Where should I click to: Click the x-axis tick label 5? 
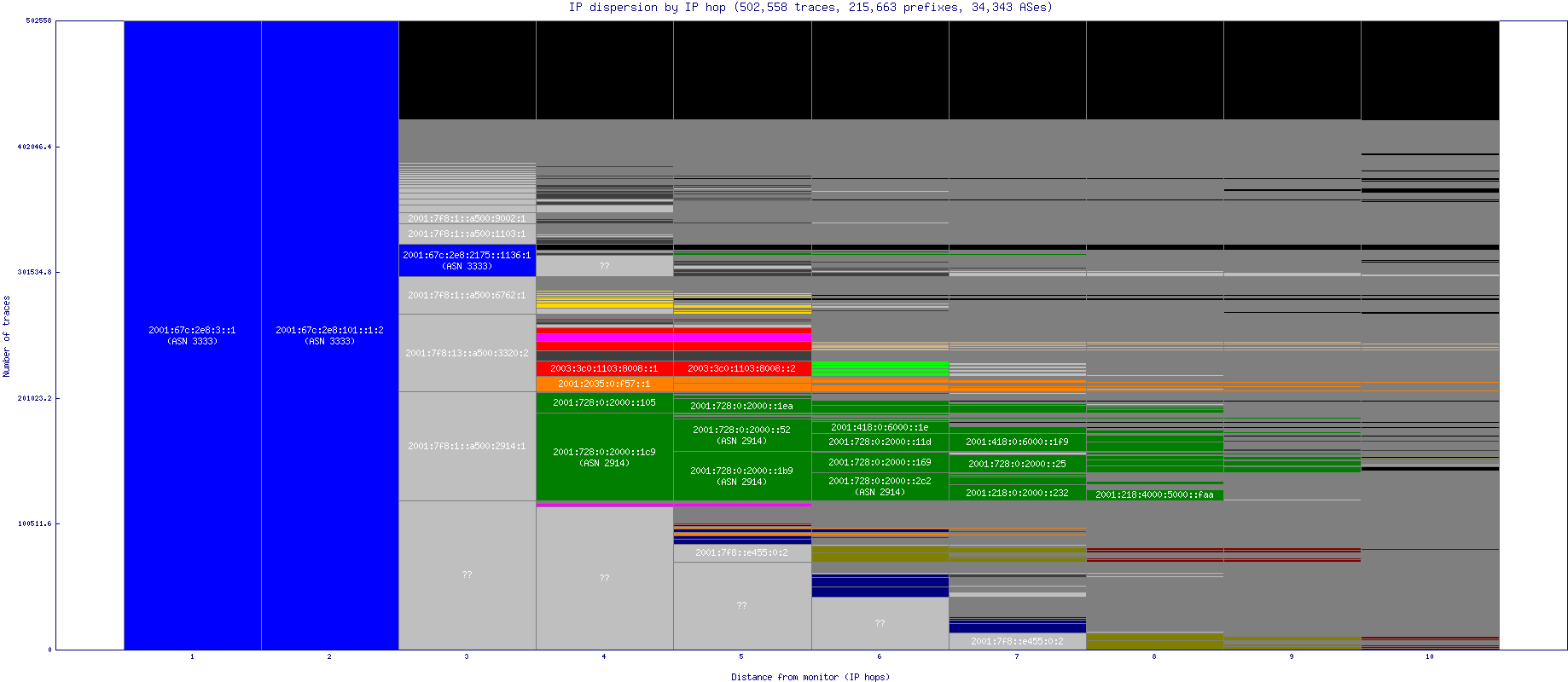click(740, 656)
